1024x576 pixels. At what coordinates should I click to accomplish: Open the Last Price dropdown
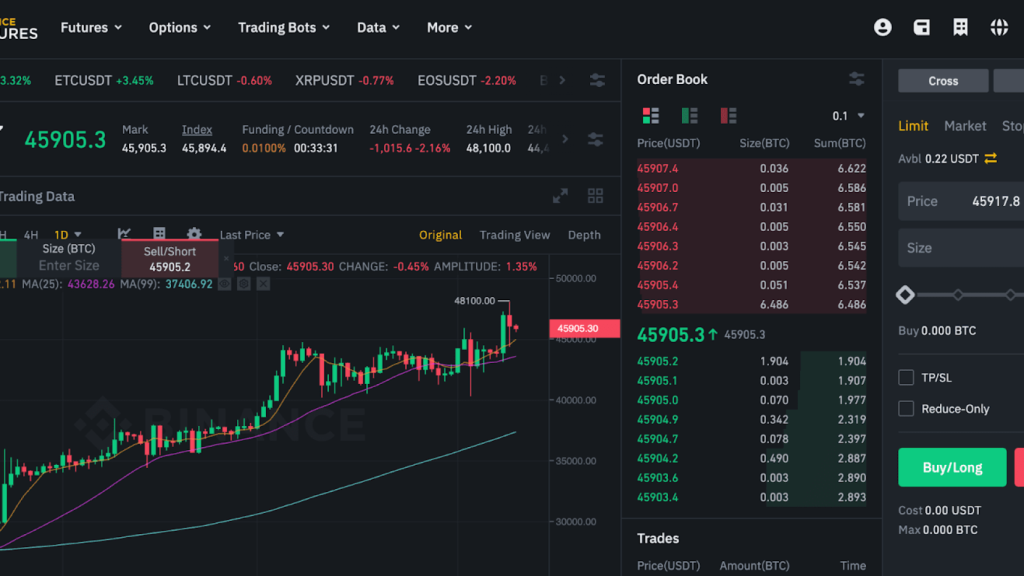244,234
